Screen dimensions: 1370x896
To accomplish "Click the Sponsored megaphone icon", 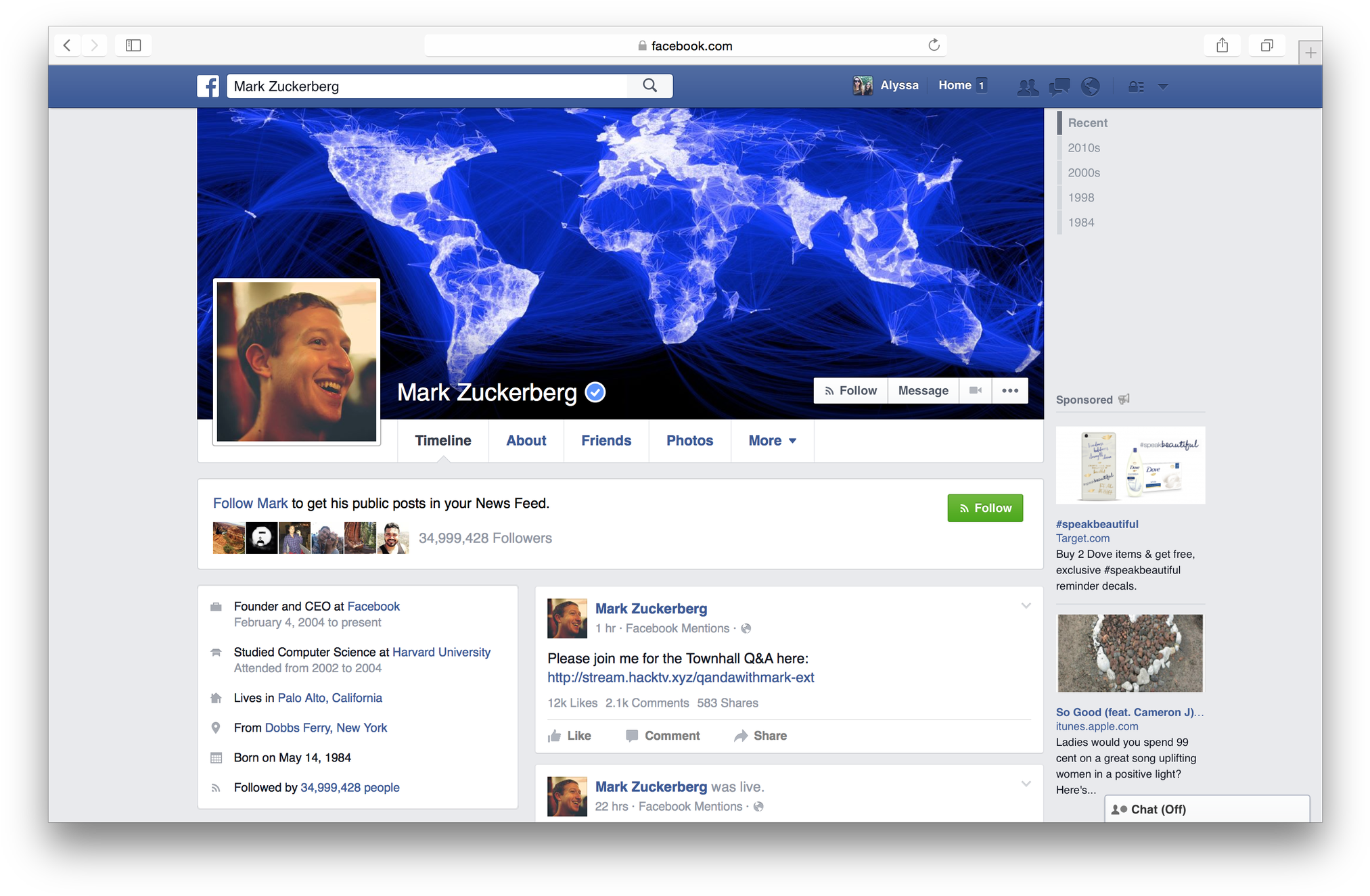I will (1124, 400).
